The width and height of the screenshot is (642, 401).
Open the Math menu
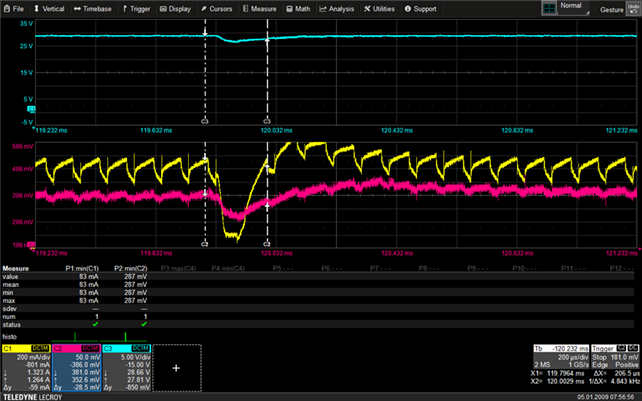[x=298, y=9]
